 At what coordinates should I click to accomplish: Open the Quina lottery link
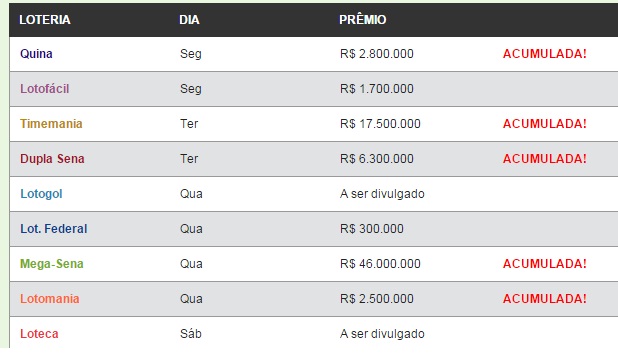pyautogui.click(x=36, y=54)
